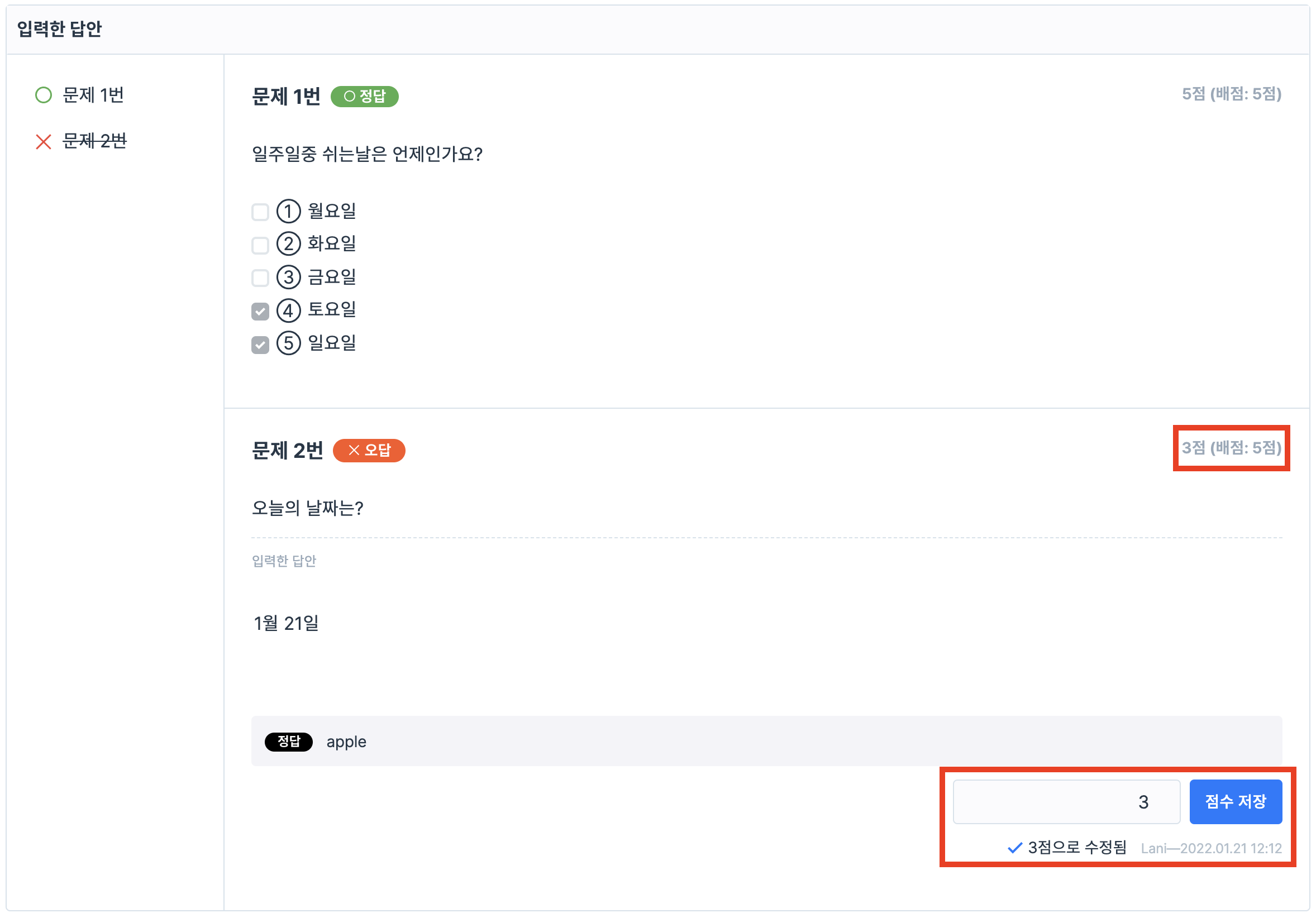This screenshot has width=1316, height=918.
Task: Click the 3점 (배점: 5점) score label
Action: [1231, 447]
